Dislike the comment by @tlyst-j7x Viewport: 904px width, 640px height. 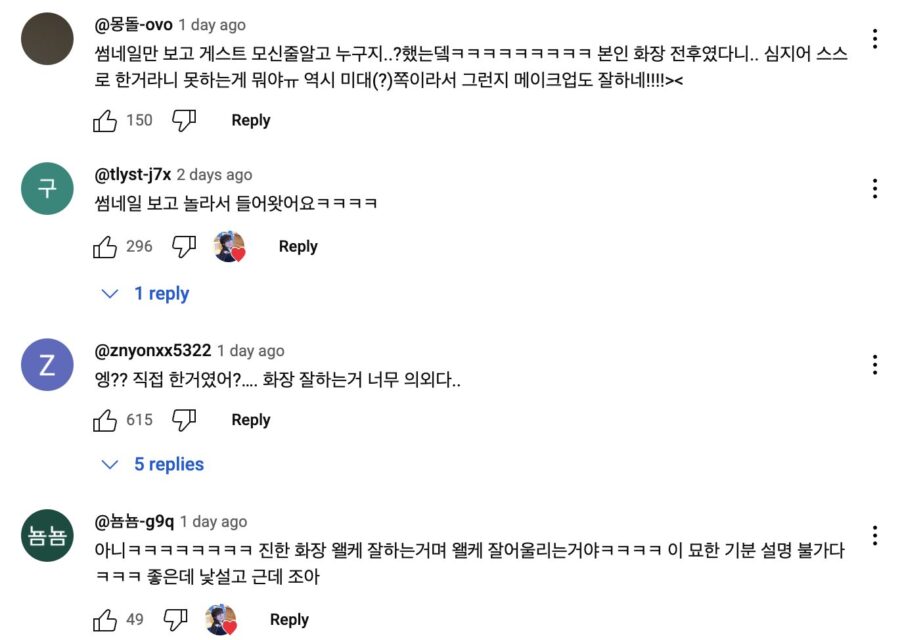(x=184, y=247)
